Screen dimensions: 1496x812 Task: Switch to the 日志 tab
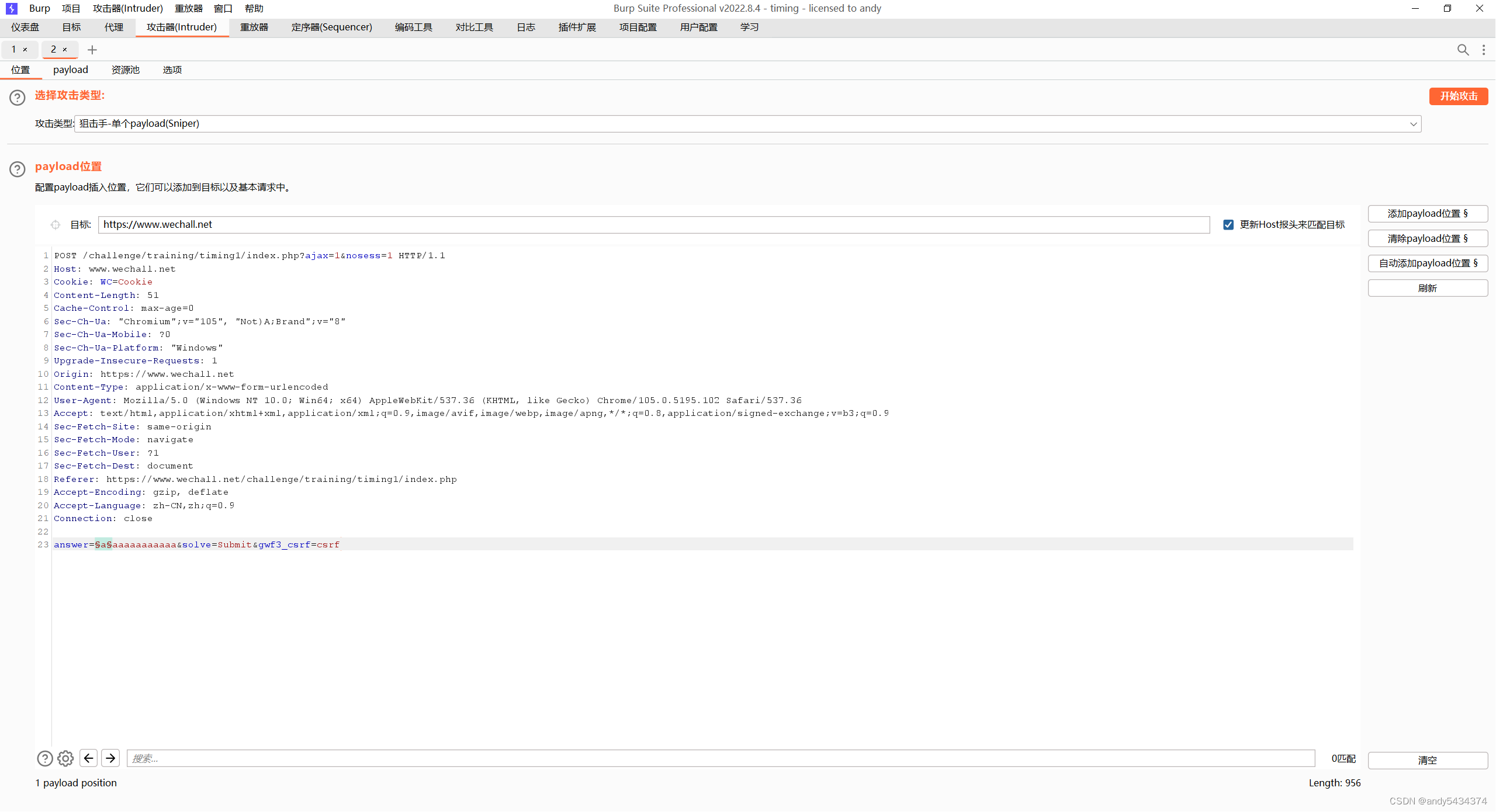[x=526, y=27]
